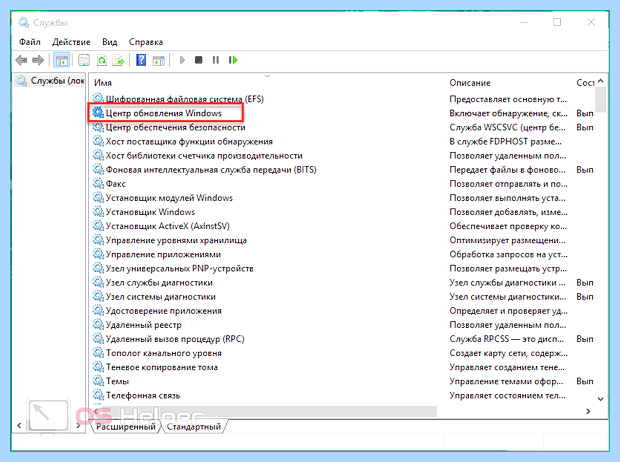620x462 pixels.
Task: Click the scroll up arrow of services list
Action: point(601,81)
